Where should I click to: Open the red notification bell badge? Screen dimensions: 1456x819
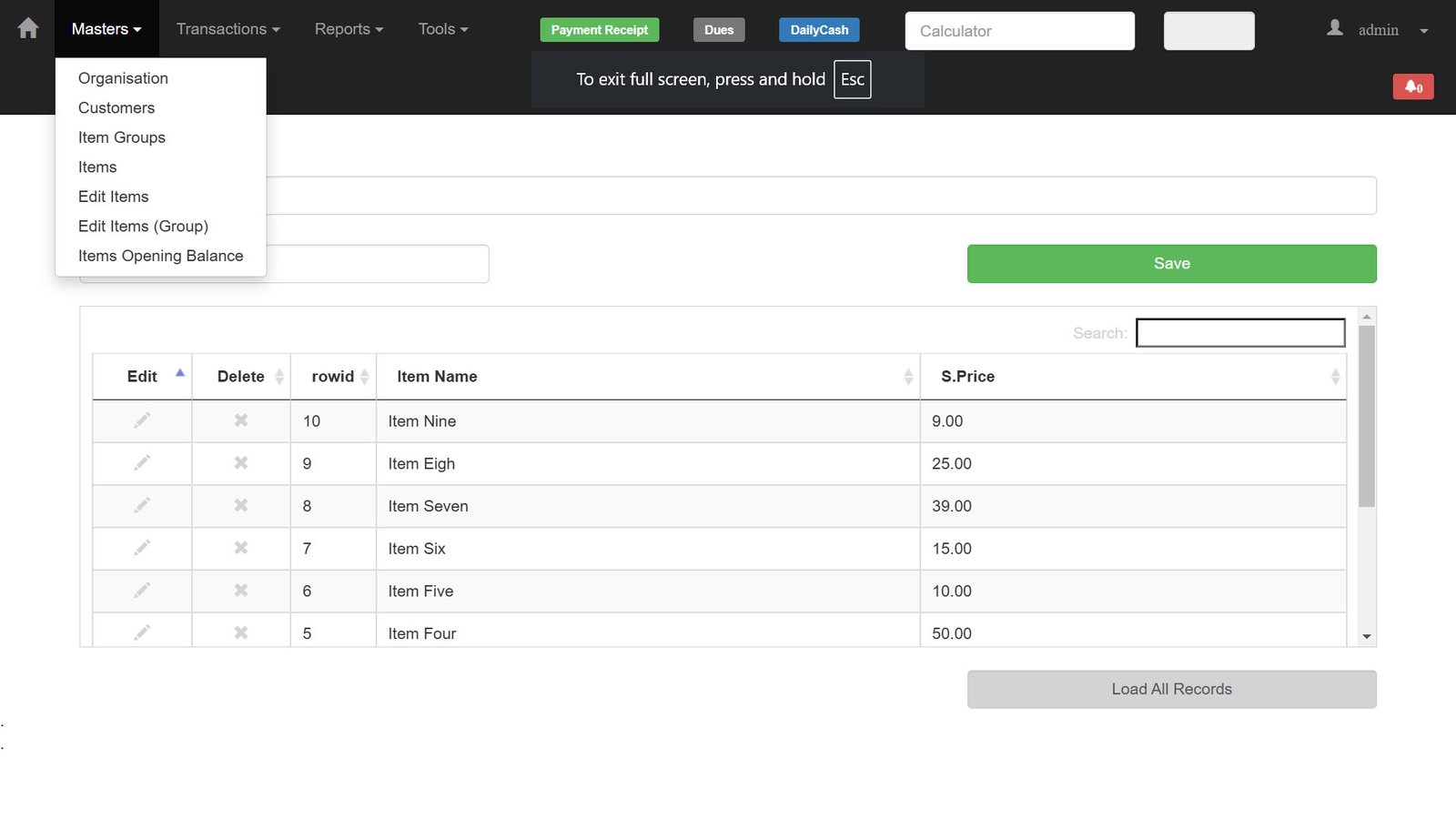[x=1413, y=86]
